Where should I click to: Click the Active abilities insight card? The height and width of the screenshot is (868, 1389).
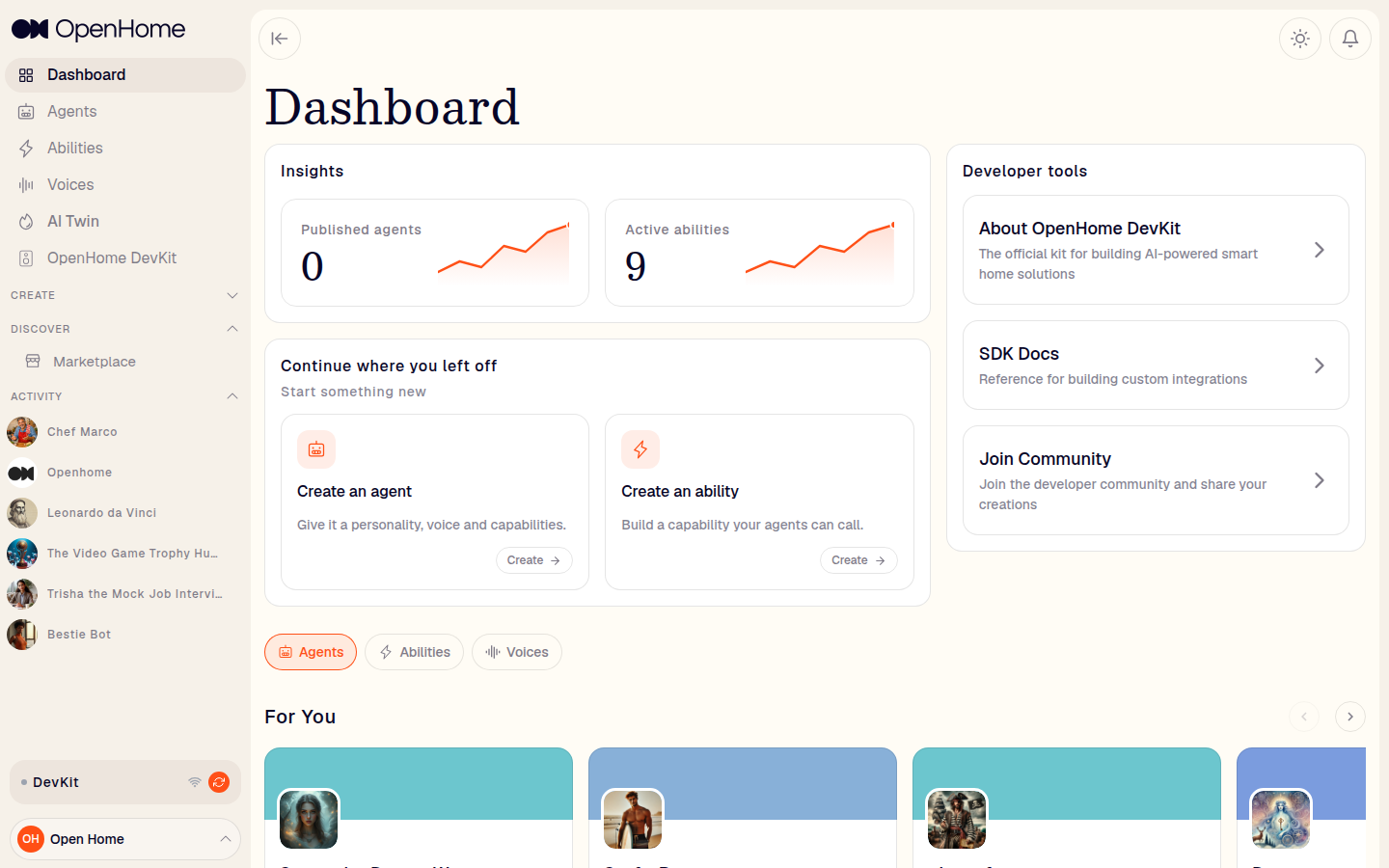pyautogui.click(x=759, y=253)
